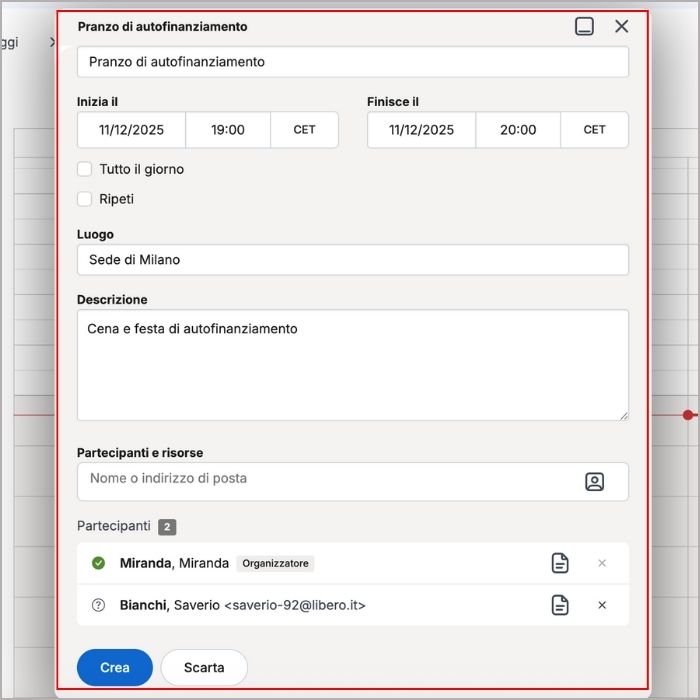Click the unknown status icon for Bianchi

[x=98, y=605]
